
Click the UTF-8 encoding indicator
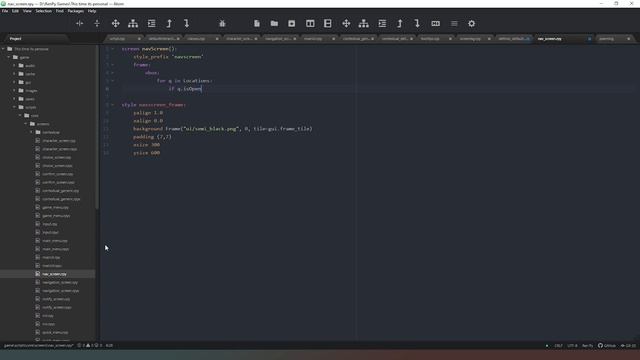(572, 346)
